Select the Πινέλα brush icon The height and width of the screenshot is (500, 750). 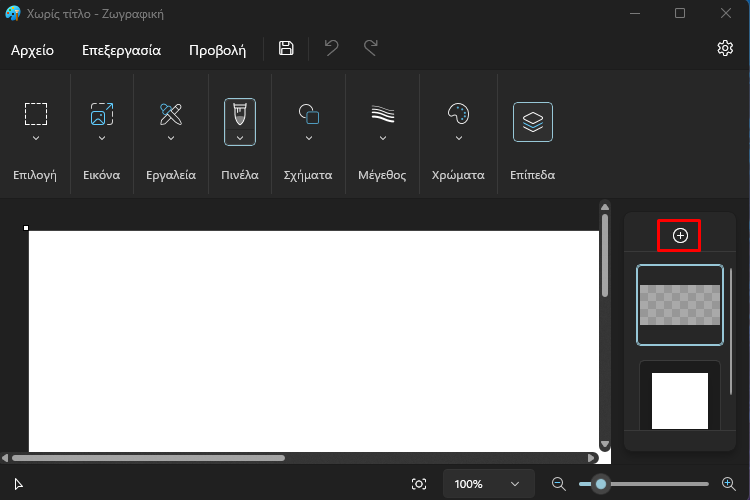pyautogui.click(x=240, y=114)
